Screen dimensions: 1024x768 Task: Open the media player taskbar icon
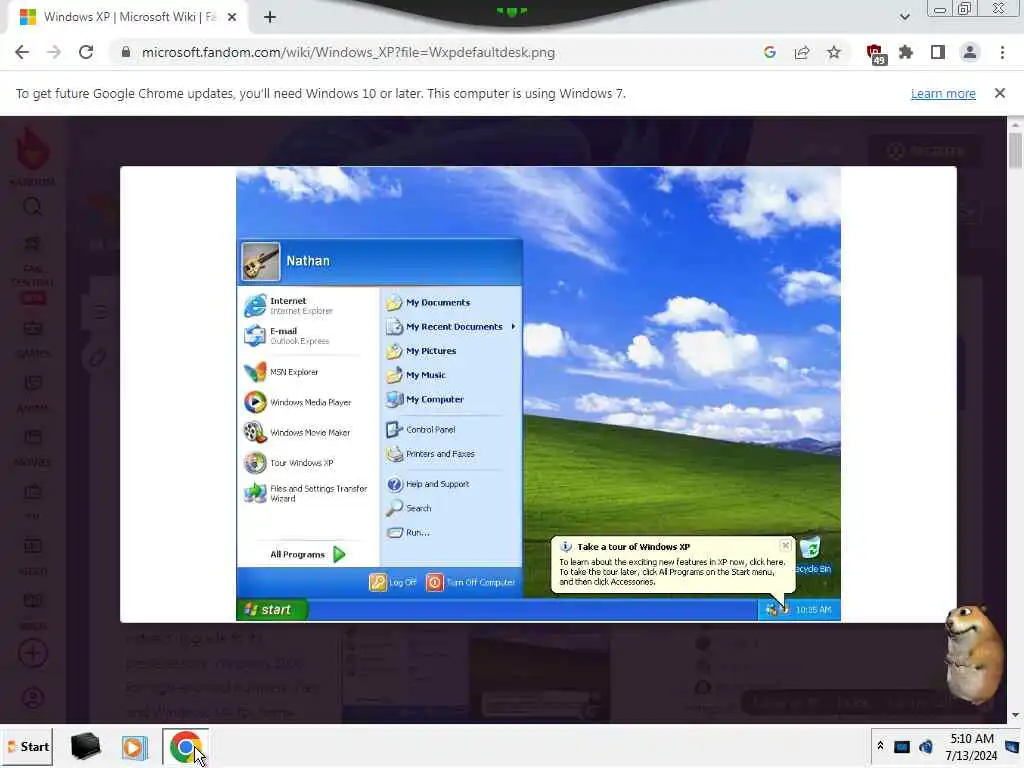[135, 747]
